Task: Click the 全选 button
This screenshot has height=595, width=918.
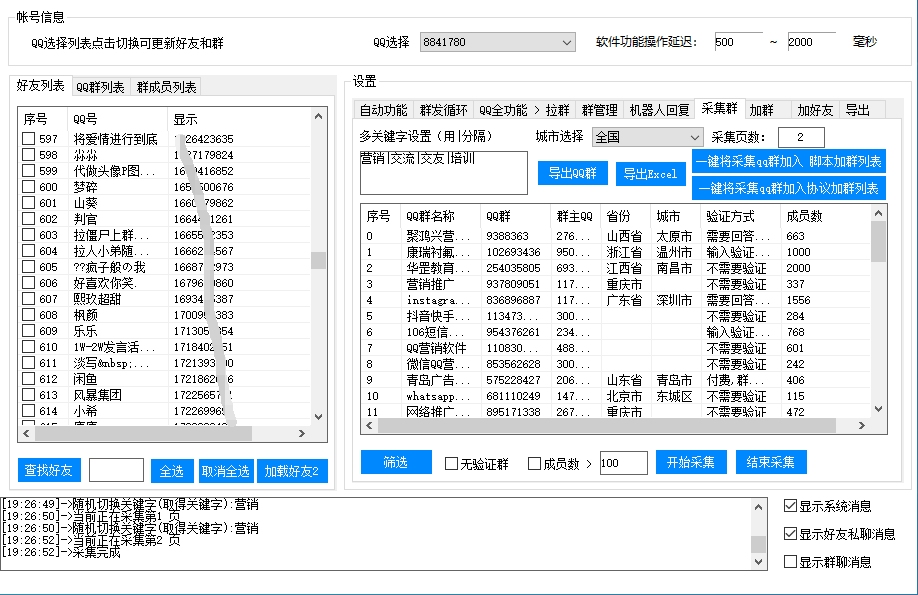Action: [x=172, y=471]
